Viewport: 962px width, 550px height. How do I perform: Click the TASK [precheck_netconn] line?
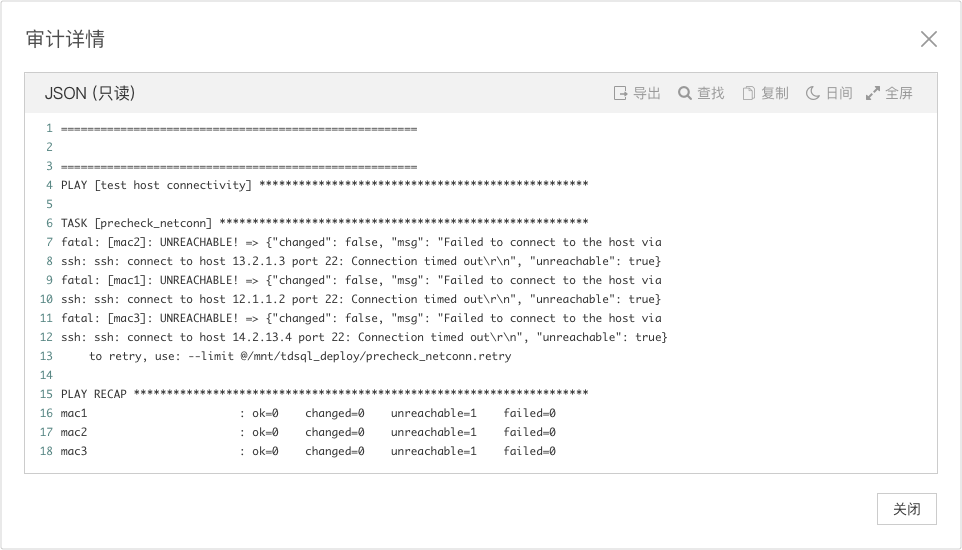324,223
